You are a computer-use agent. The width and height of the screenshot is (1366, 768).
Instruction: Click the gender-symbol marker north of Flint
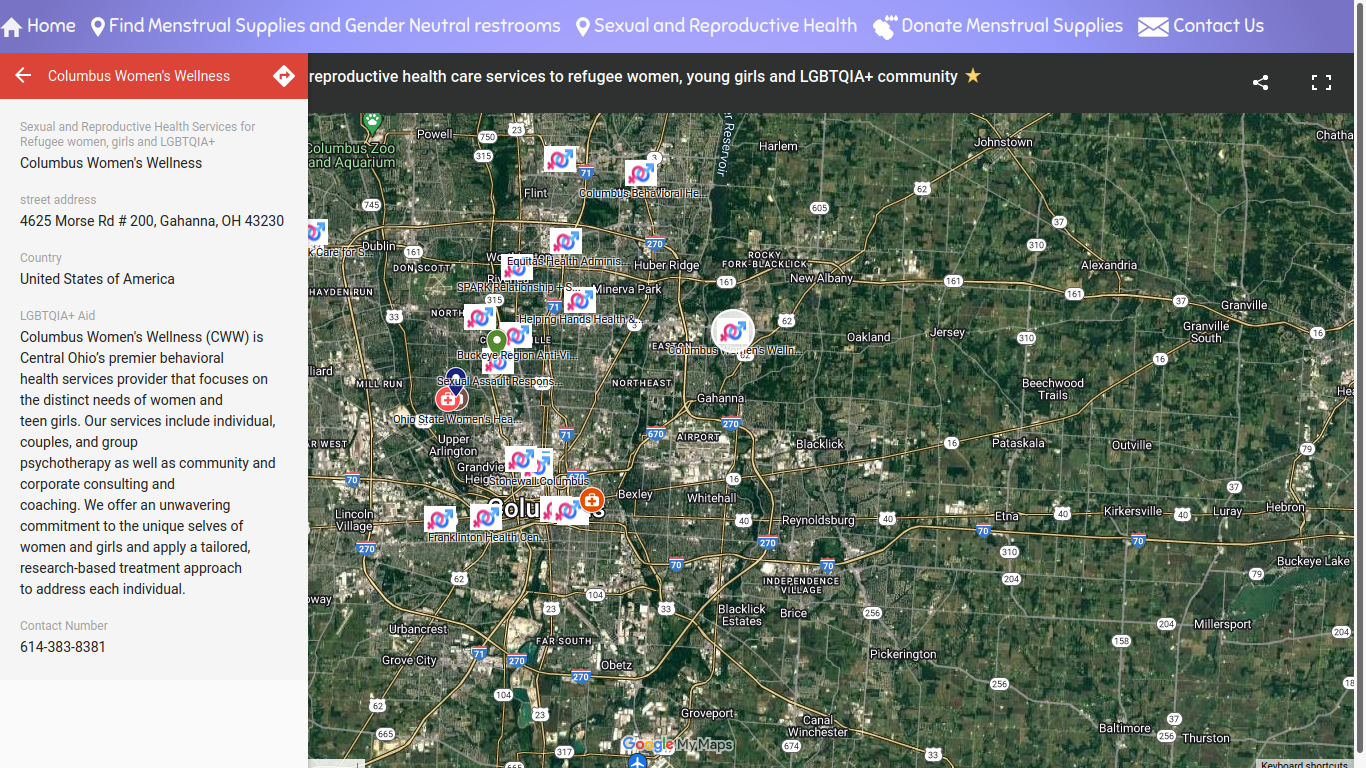(x=560, y=159)
